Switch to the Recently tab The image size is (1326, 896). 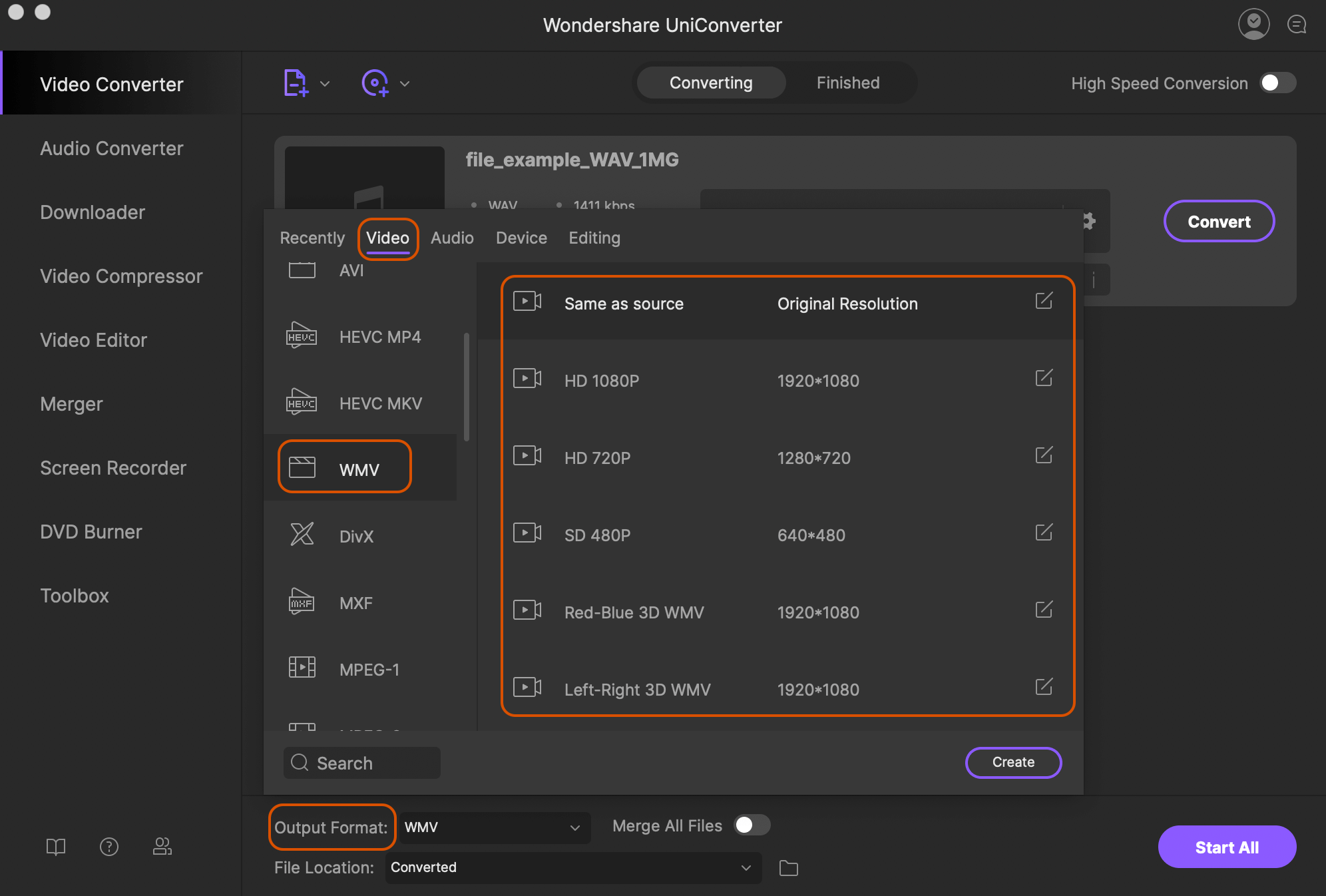(x=312, y=238)
